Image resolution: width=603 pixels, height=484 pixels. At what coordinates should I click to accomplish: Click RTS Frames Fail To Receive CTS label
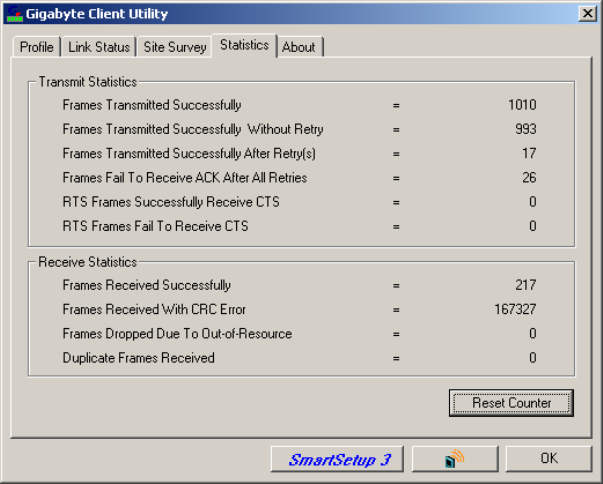(155, 226)
